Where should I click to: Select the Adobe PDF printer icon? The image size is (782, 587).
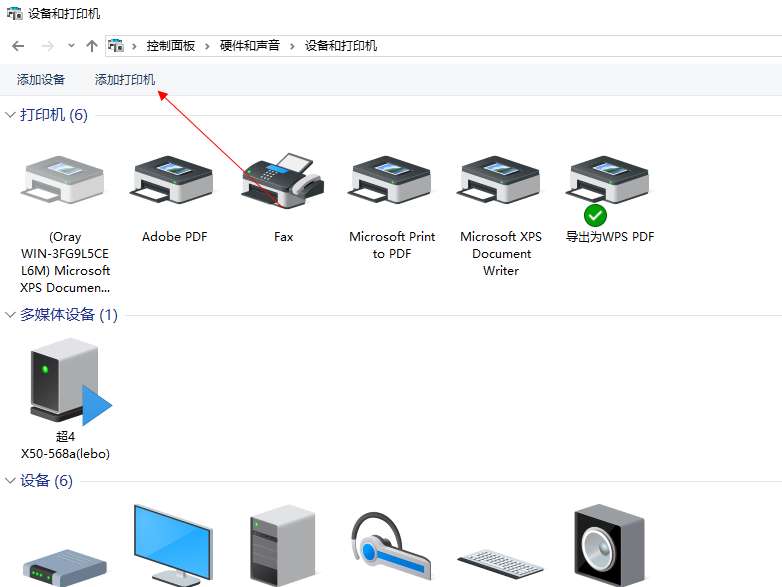click(174, 183)
